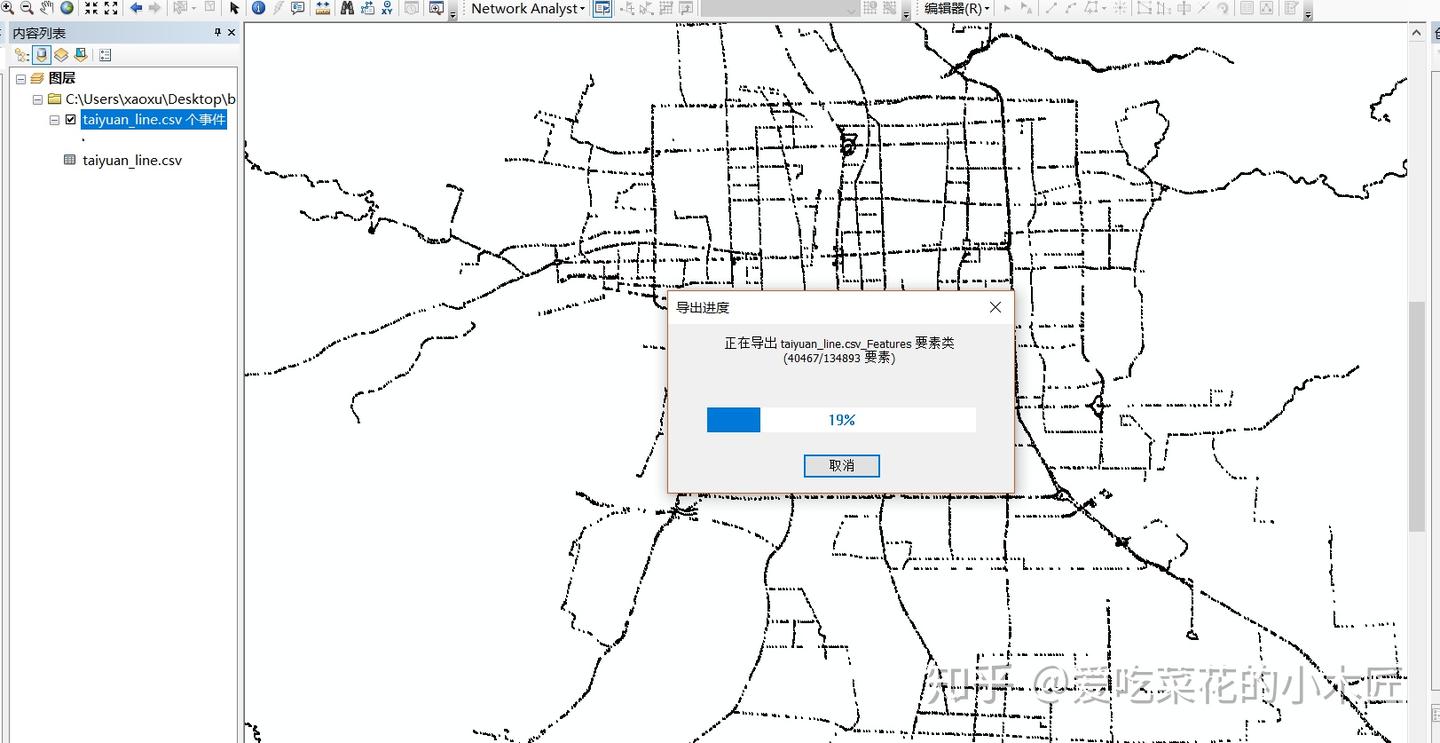The image size is (1440, 743).
Task: Go back to previous extent arrow
Action: (x=136, y=8)
